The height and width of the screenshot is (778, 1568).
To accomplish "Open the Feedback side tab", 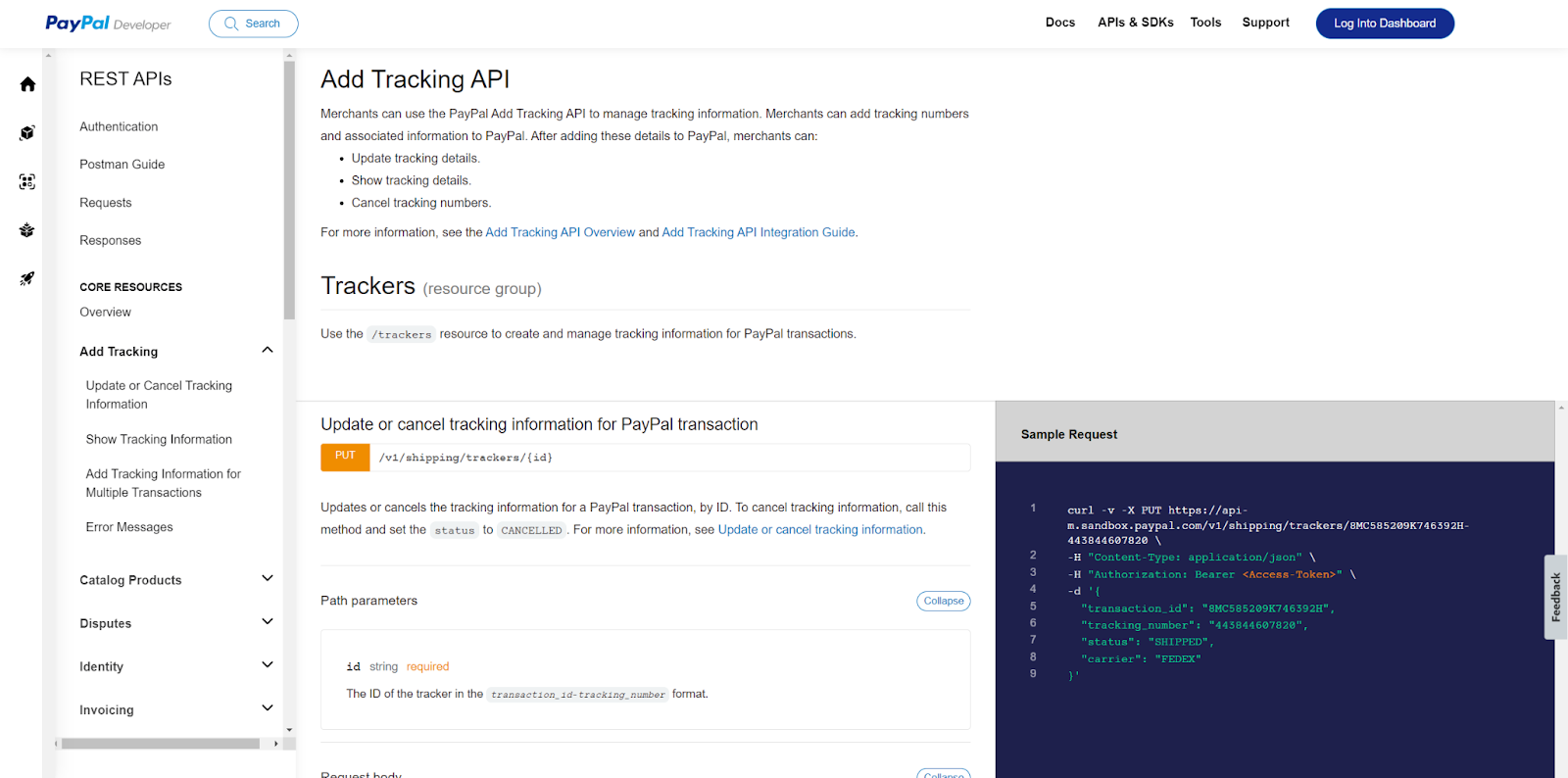I will pyautogui.click(x=1555, y=598).
